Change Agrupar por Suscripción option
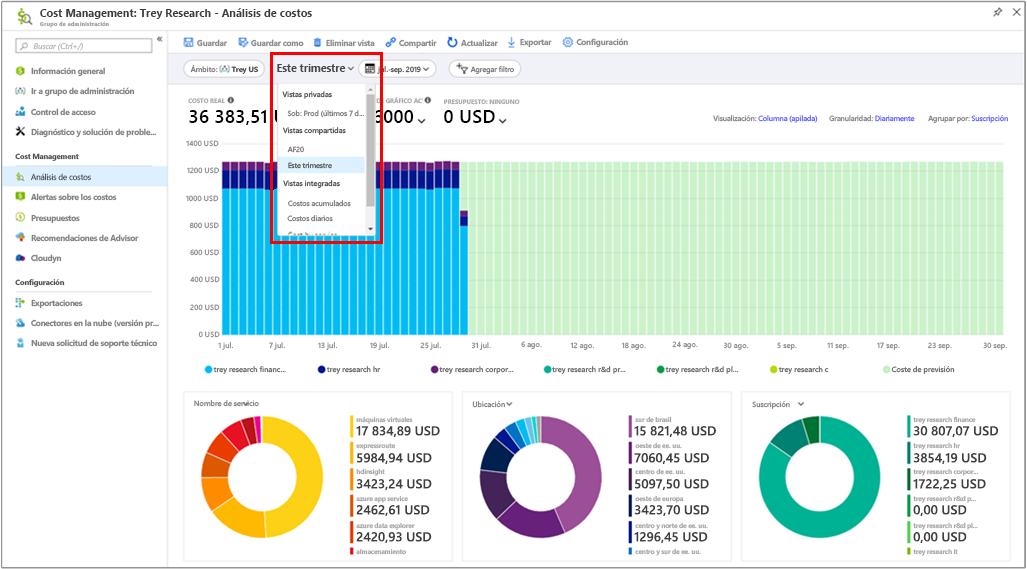 pyautogui.click(x=989, y=119)
